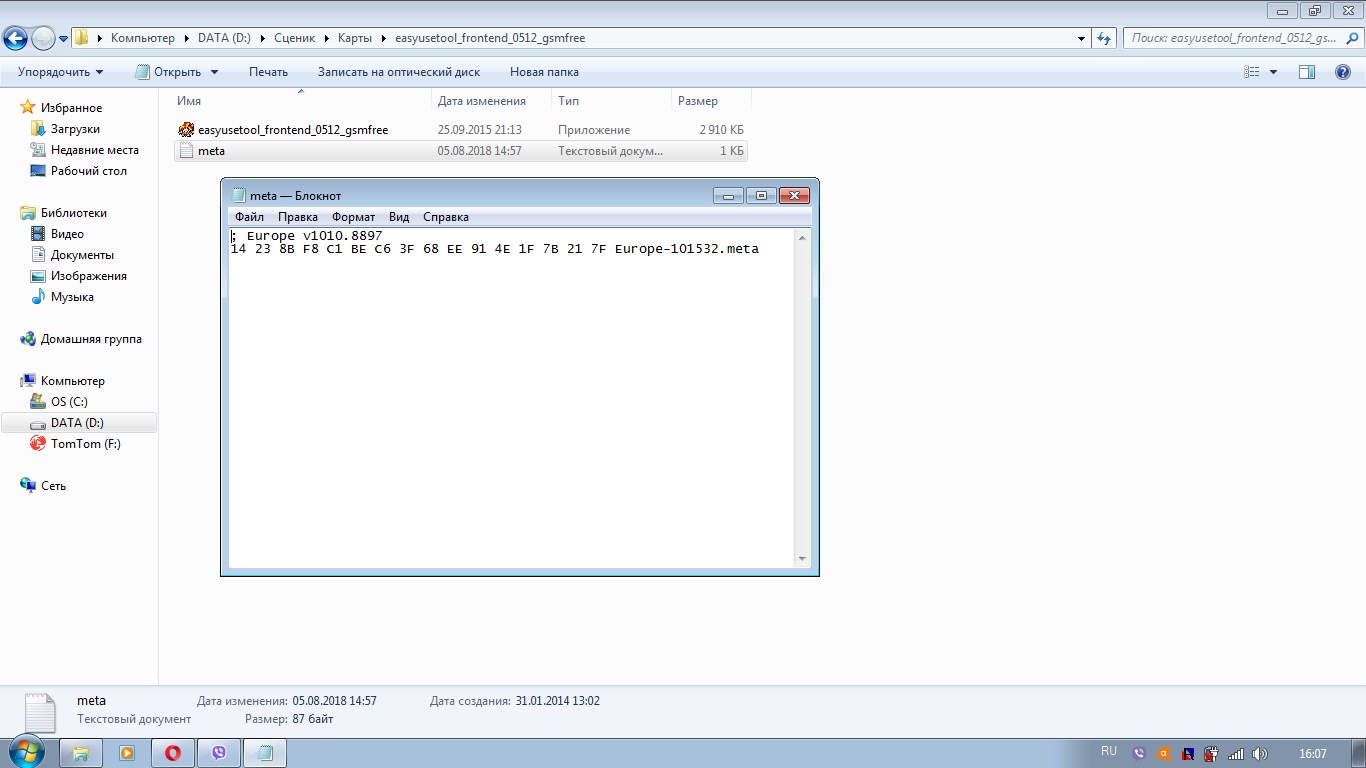This screenshot has height=768, width=1366.
Task: Open Explorer taskbar icon
Action: 82,753
